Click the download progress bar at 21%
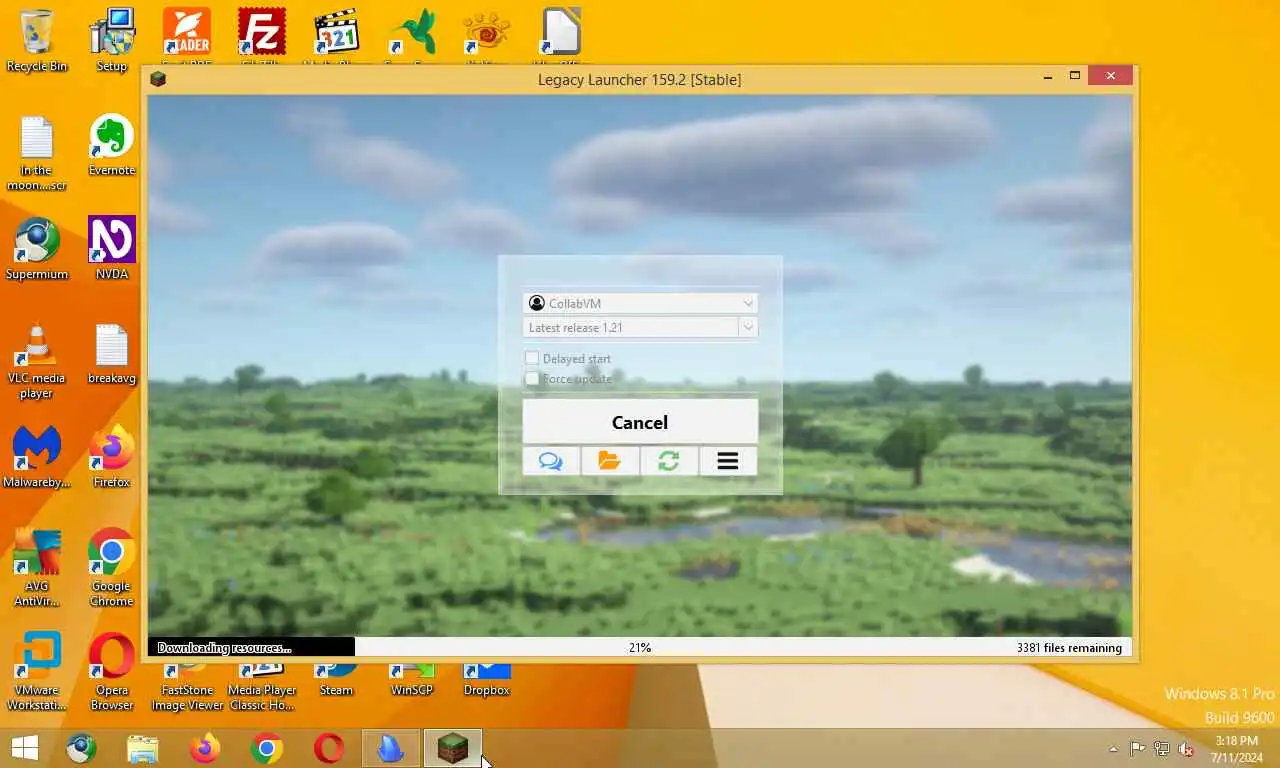 pos(640,647)
